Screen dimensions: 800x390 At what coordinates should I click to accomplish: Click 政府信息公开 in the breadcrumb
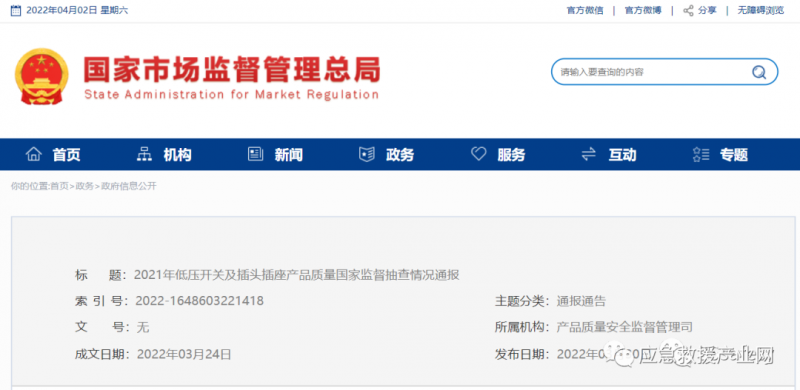(129, 186)
